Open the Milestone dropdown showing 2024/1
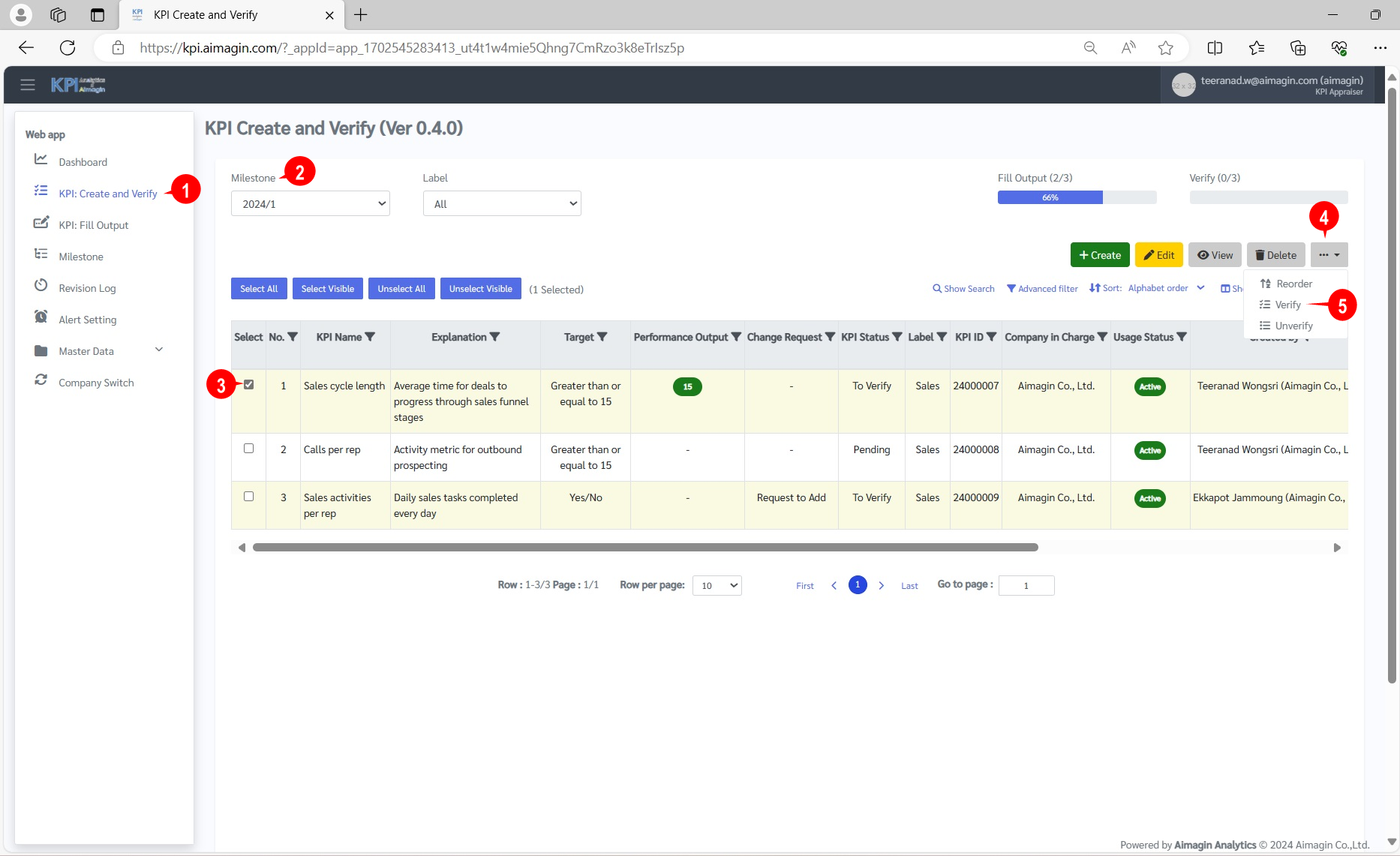Viewport: 1400px width, 856px height. tap(310, 203)
